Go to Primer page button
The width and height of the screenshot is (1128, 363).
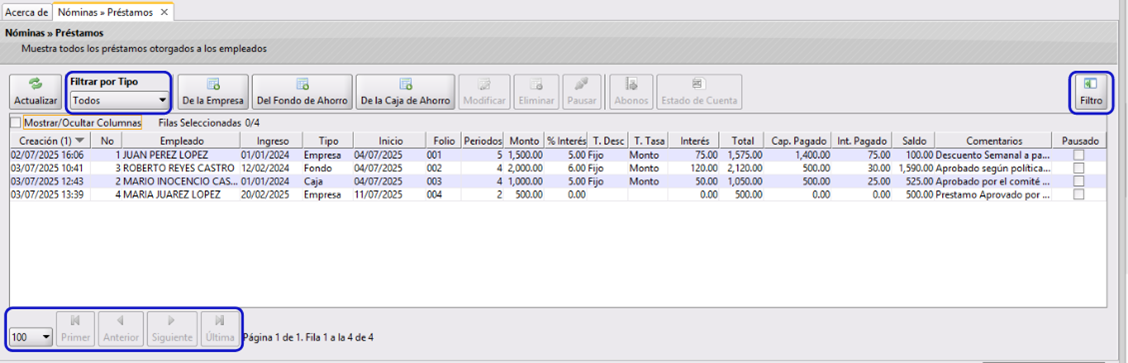[76, 329]
